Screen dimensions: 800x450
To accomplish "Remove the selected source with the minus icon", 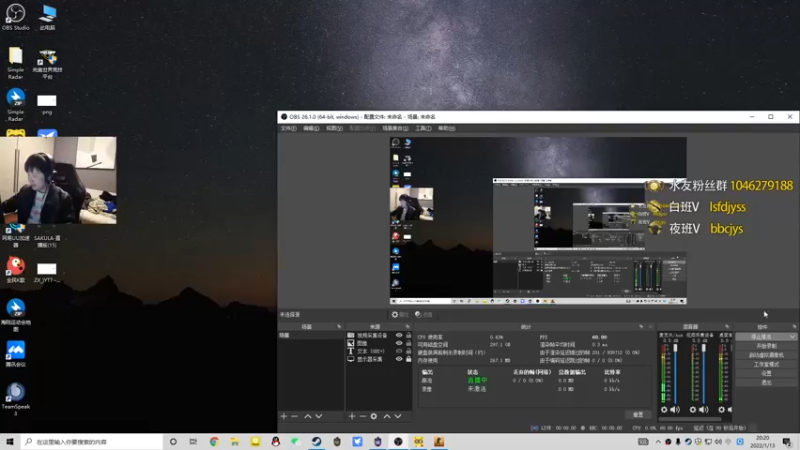I will [363, 416].
